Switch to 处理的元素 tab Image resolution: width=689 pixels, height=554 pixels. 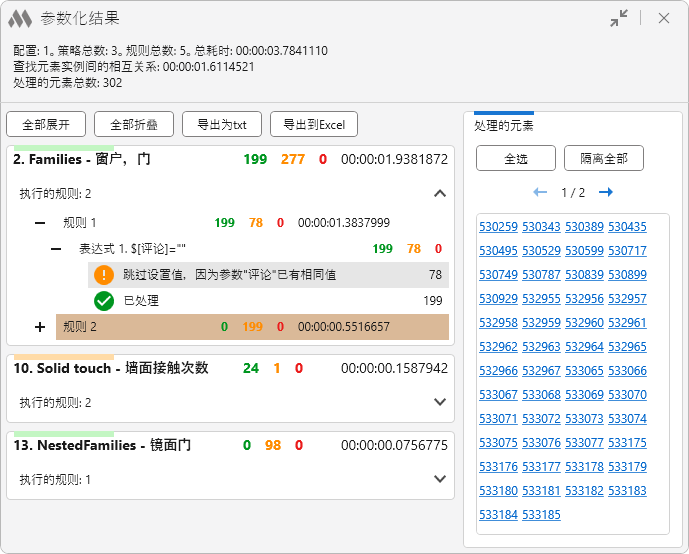pos(504,125)
